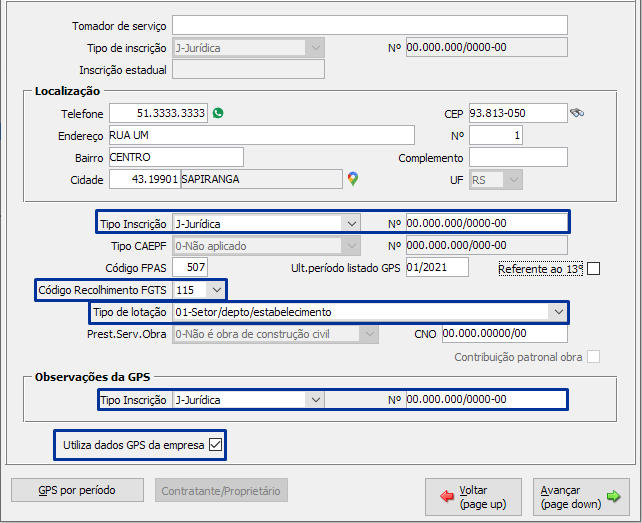Click the Bairro field containing CENTRO
The height and width of the screenshot is (523, 642).
coord(176,157)
